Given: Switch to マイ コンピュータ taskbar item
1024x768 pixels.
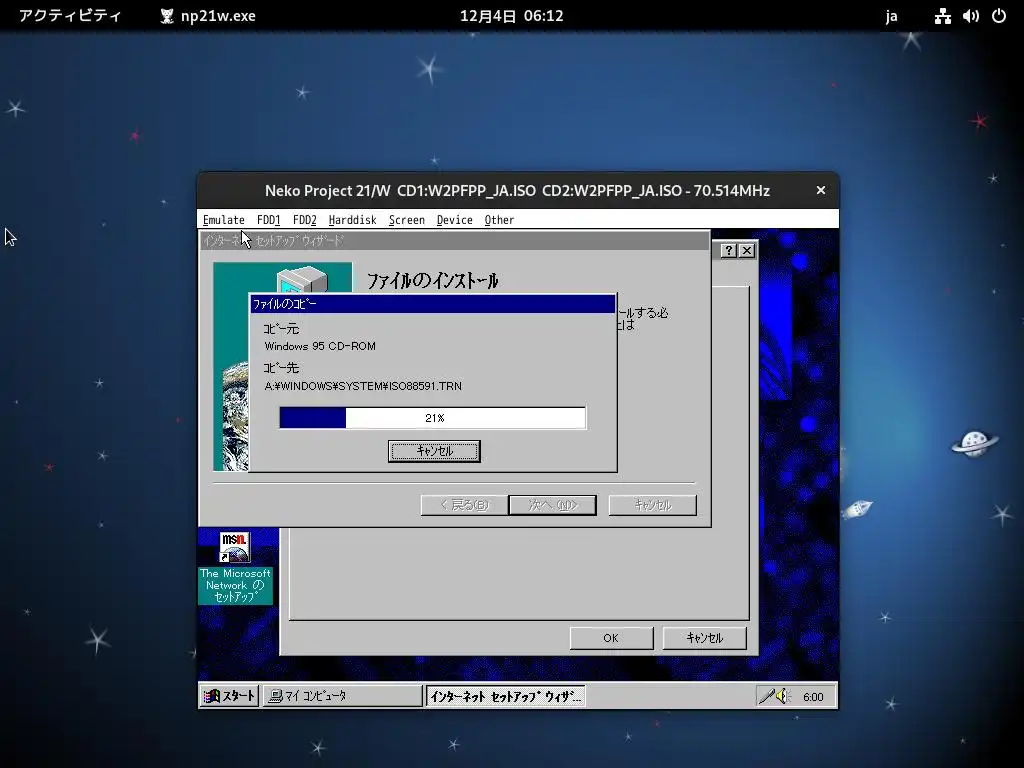Looking at the screenshot, I should (x=342, y=696).
